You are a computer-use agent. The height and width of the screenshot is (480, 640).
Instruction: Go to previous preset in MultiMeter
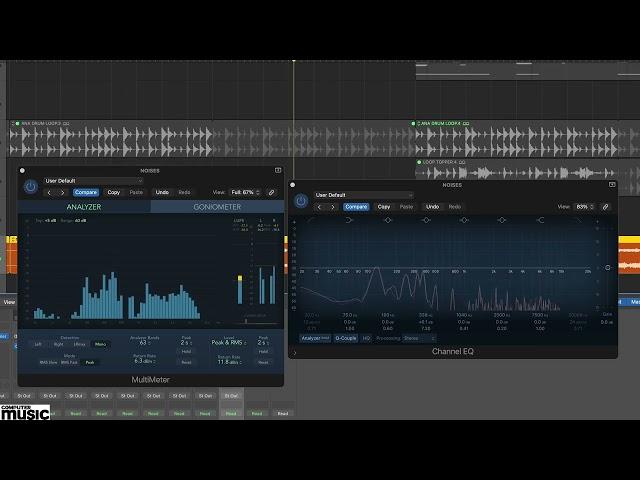tap(49, 193)
